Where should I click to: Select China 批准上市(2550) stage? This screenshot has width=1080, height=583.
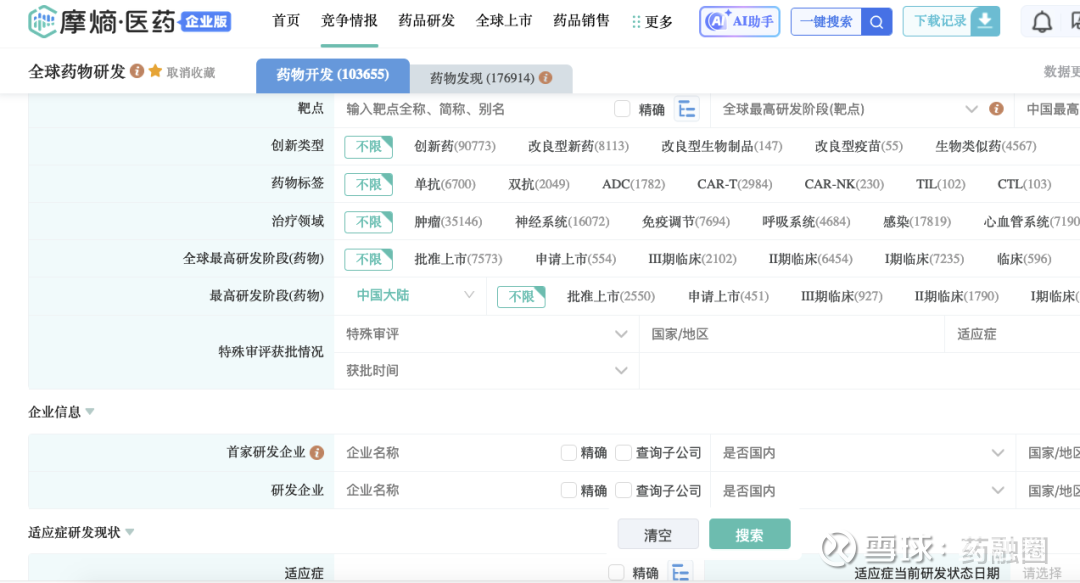(x=611, y=296)
